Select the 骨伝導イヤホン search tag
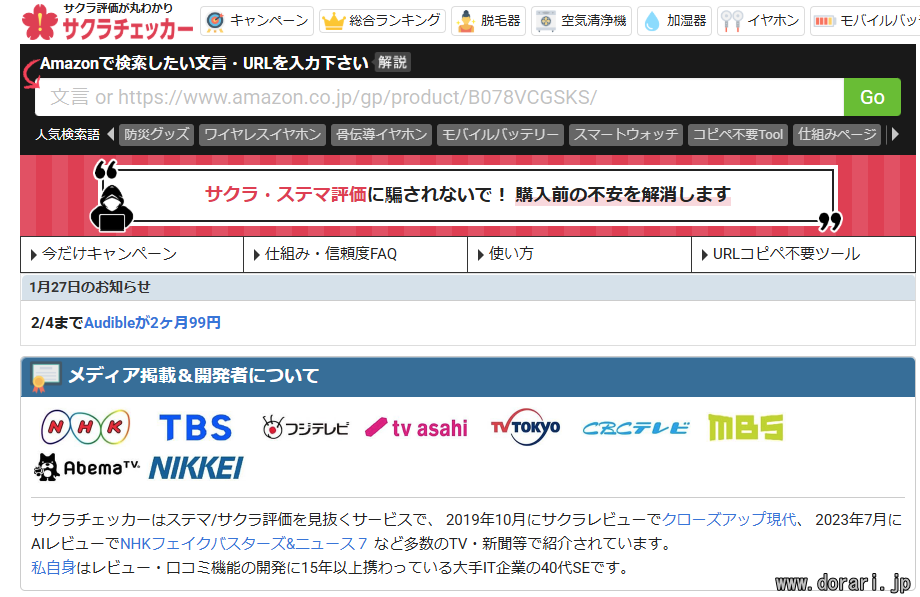 (381, 134)
